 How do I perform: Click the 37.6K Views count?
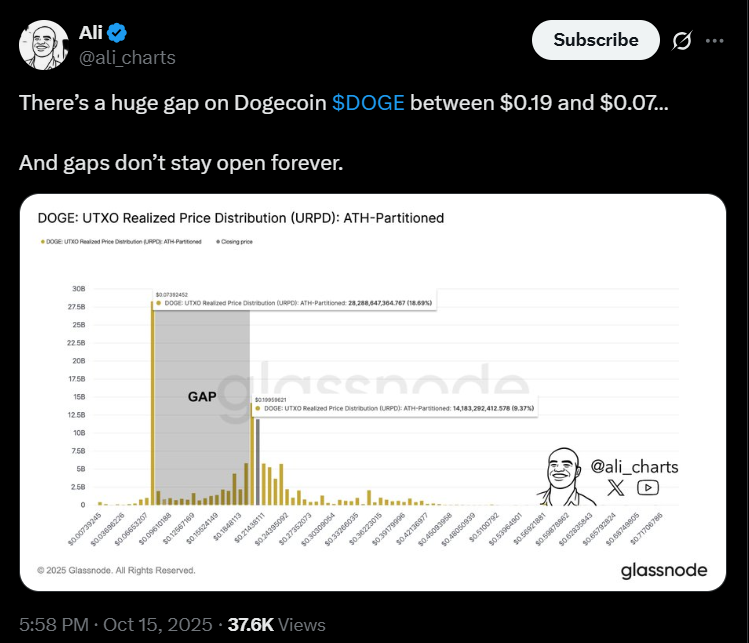click(x=277, y=624)
